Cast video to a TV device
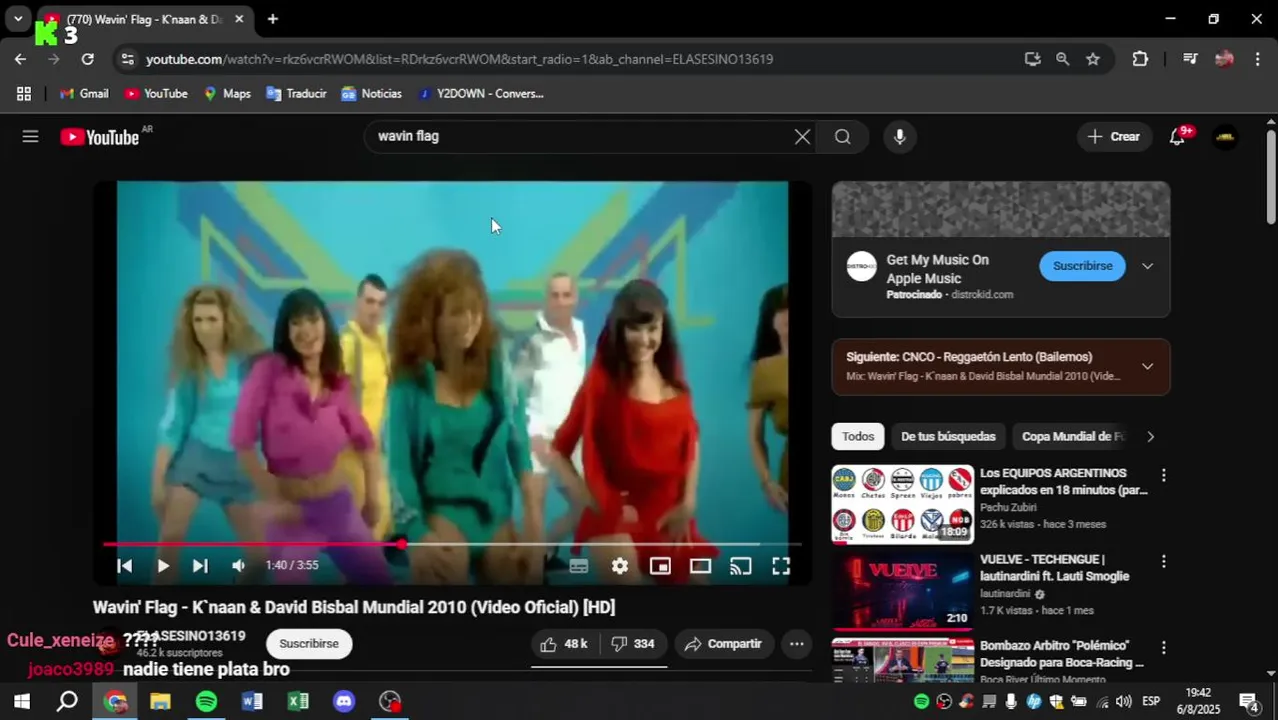 click(x=741, y=566)
